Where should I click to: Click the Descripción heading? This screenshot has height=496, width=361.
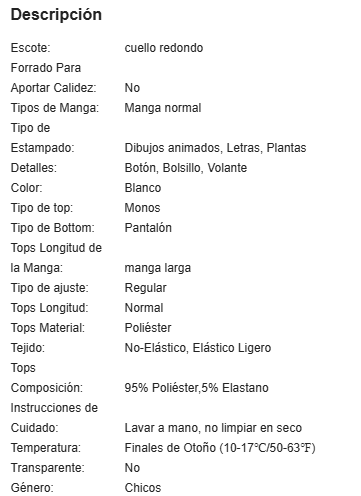point(56,15)
